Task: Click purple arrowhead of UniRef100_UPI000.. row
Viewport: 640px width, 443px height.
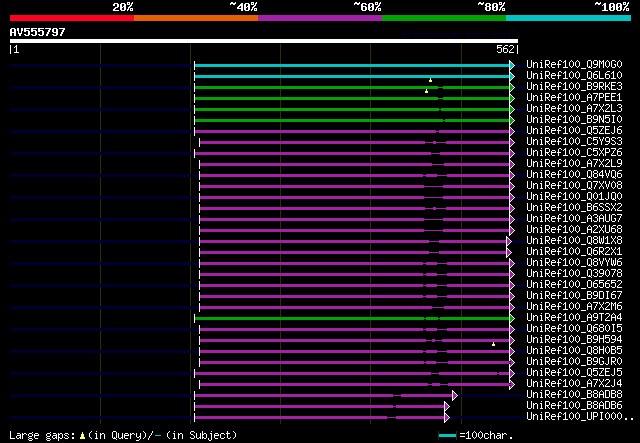Action: [x=447, y=418]
